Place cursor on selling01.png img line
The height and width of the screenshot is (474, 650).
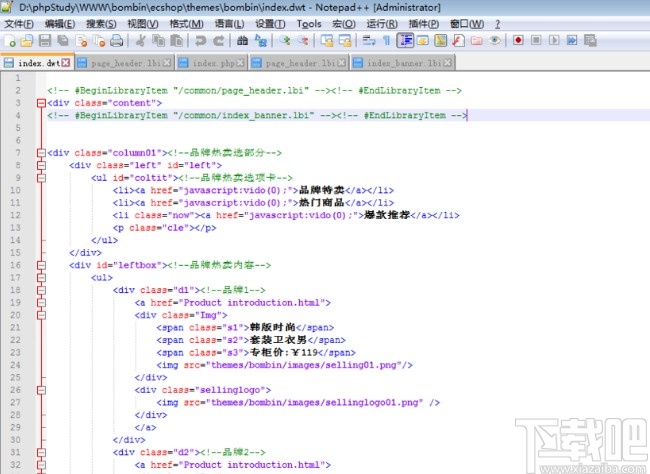(284, 365)
